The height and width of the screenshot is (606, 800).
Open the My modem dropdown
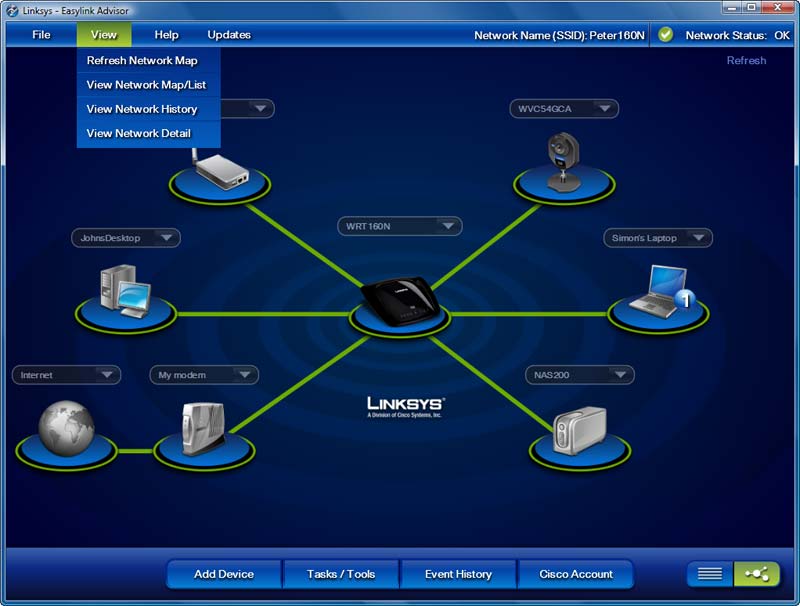coord(245,375)
